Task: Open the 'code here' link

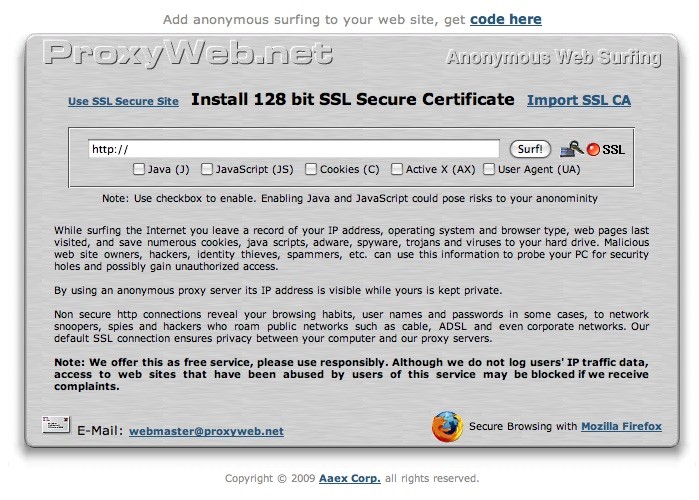Action: (x=506, y=20)
